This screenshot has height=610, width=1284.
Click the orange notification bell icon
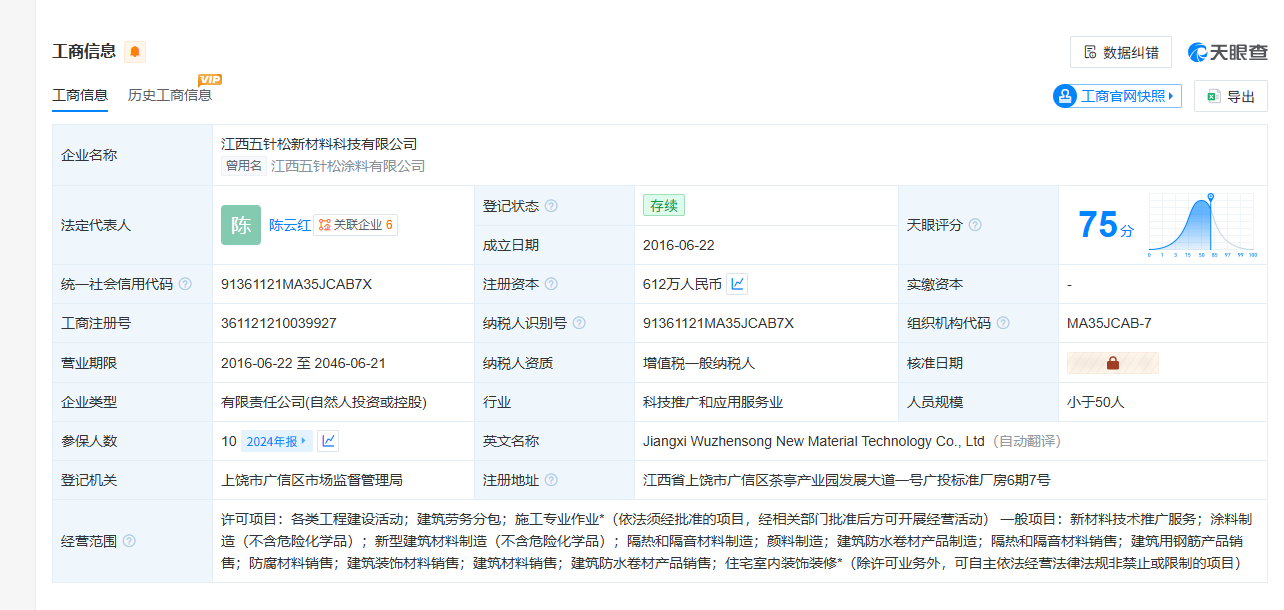pos(135,52)
